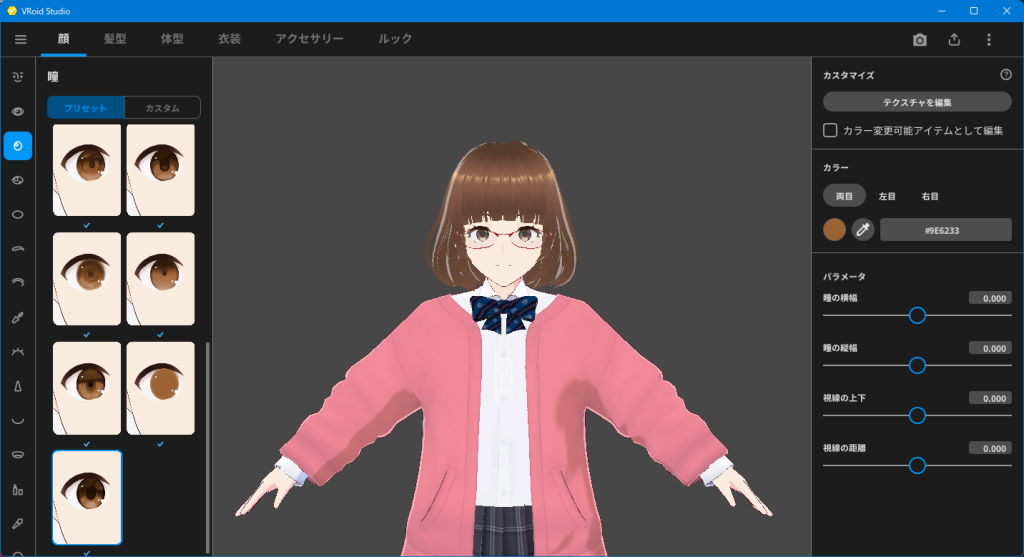
Task: Select the lower eyelash icon
Action: 18,351
